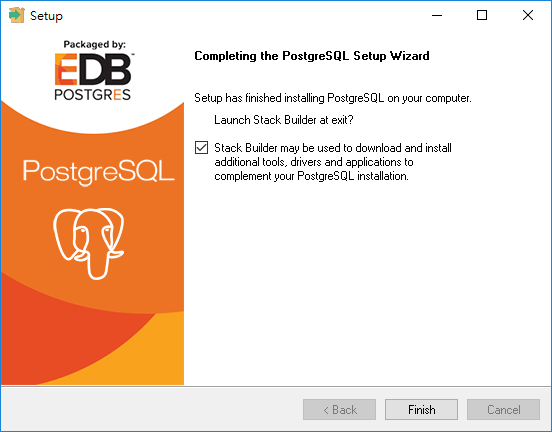The image size is (552, 432).
Task: Click the 'Packaged by:' text
Action: [94, 44]
